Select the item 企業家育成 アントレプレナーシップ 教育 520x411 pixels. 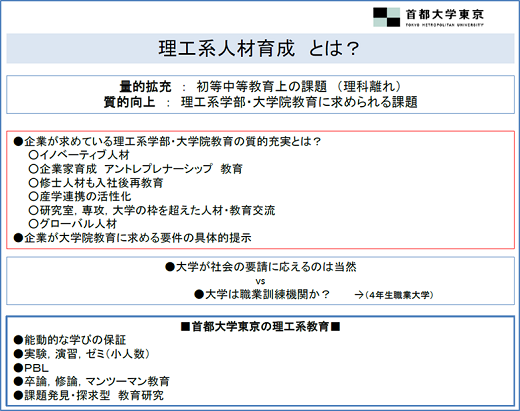(136, 169)
